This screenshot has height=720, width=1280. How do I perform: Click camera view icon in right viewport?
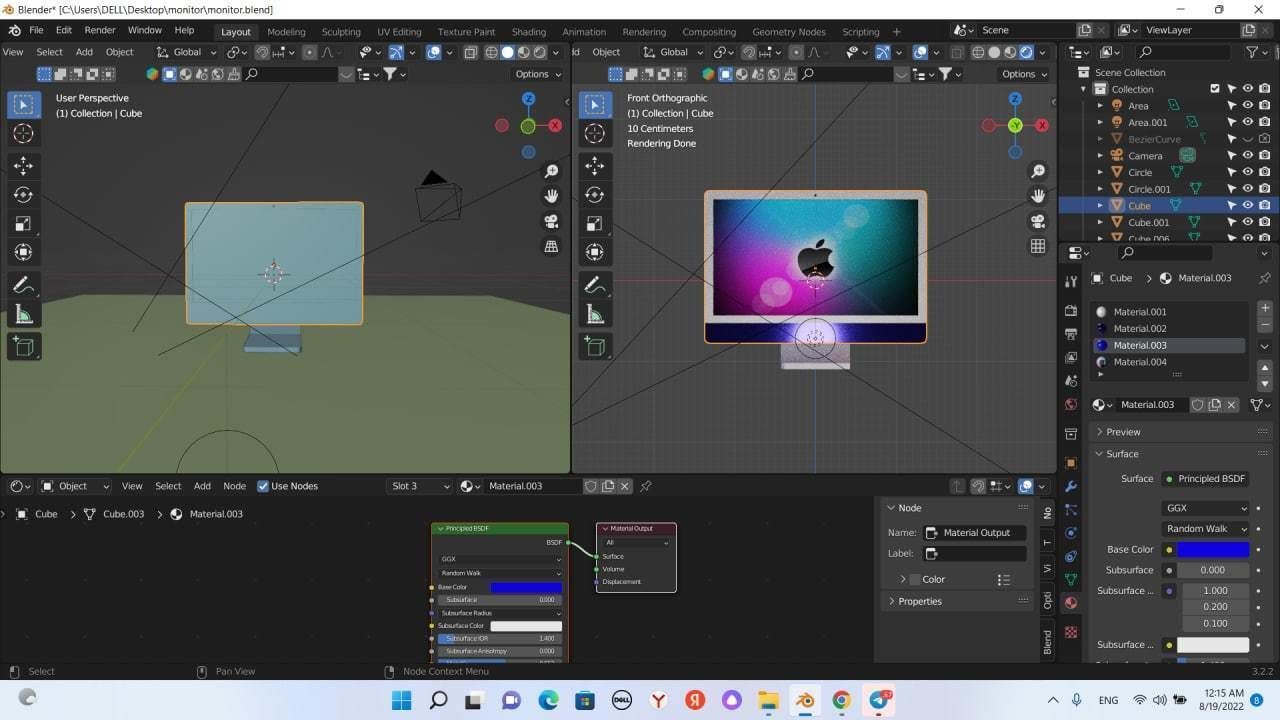[x=1038, y=221]
